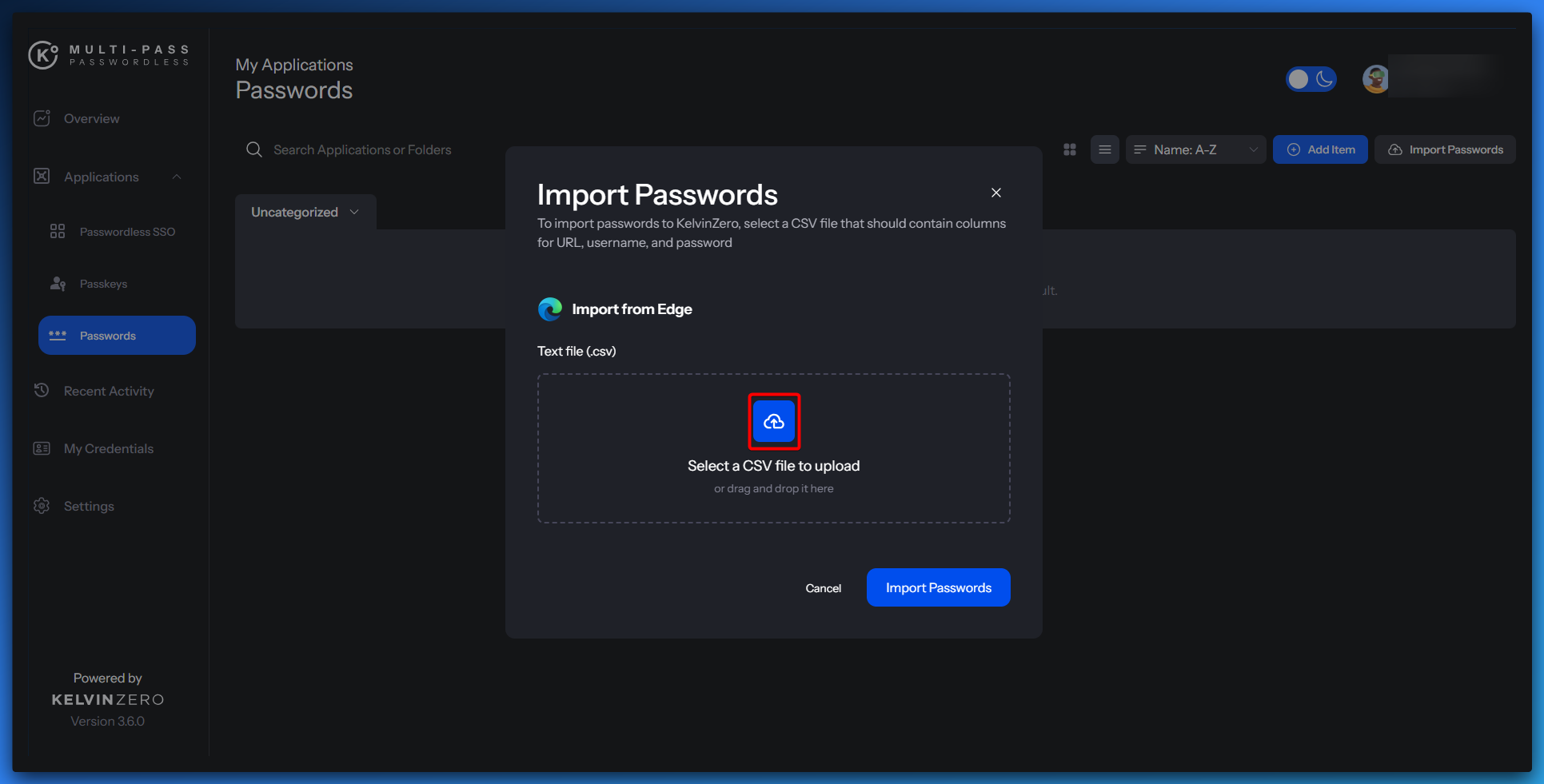Viewport: 1544px width, 784px height.
Task: Switch to grid view layout
Action: [x=1070, y=149]
